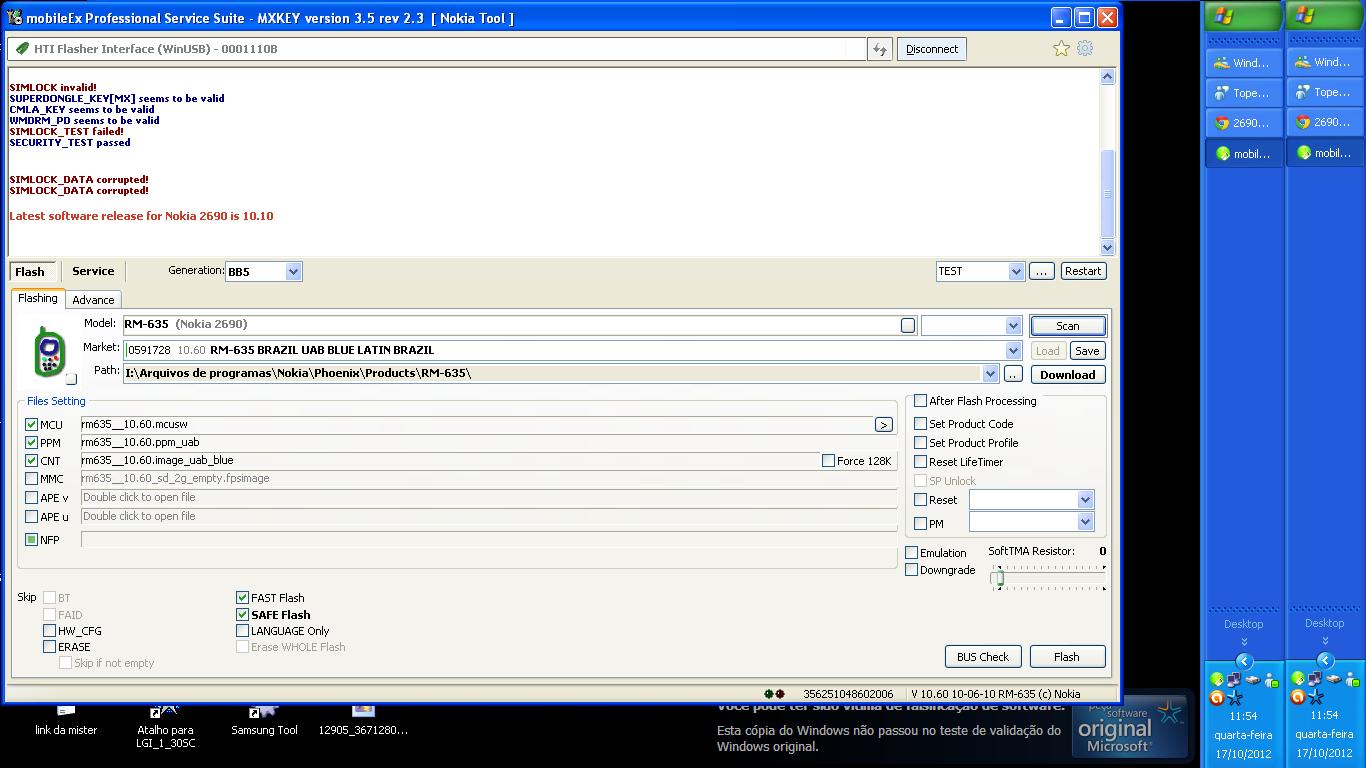Disable FAST Flash option
1366x768 pixels.
coord(242,598)
